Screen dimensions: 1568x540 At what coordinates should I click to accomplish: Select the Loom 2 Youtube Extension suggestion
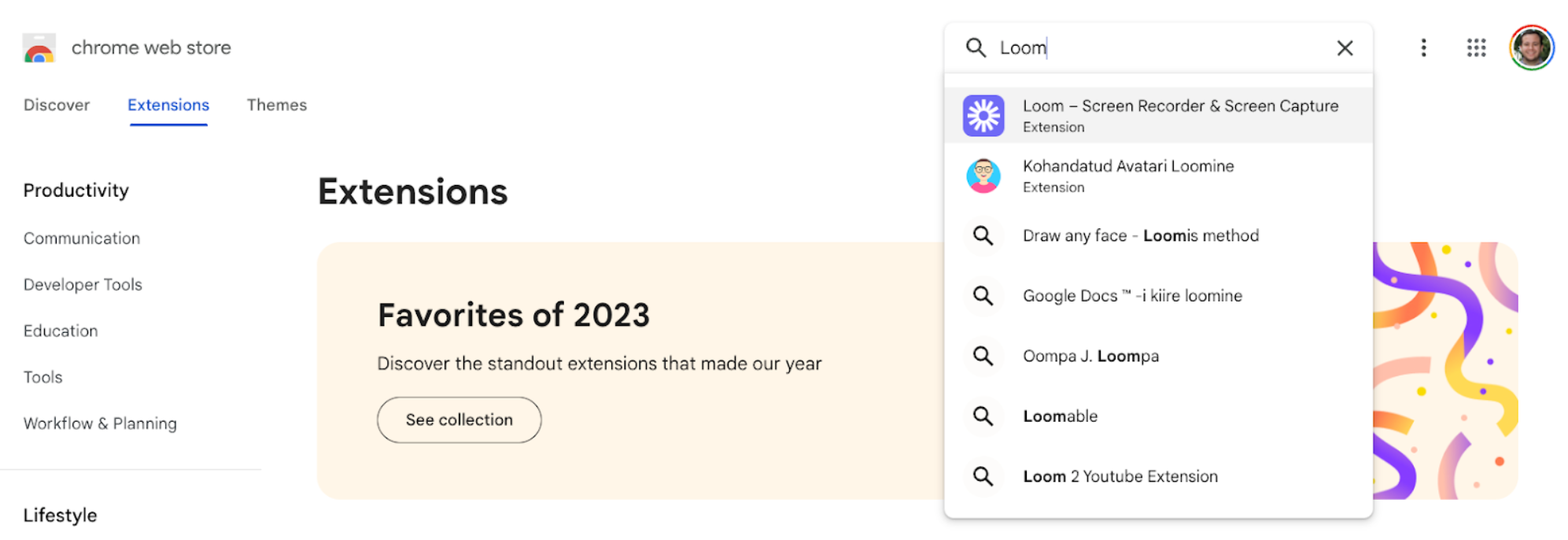click(1120, 475)
